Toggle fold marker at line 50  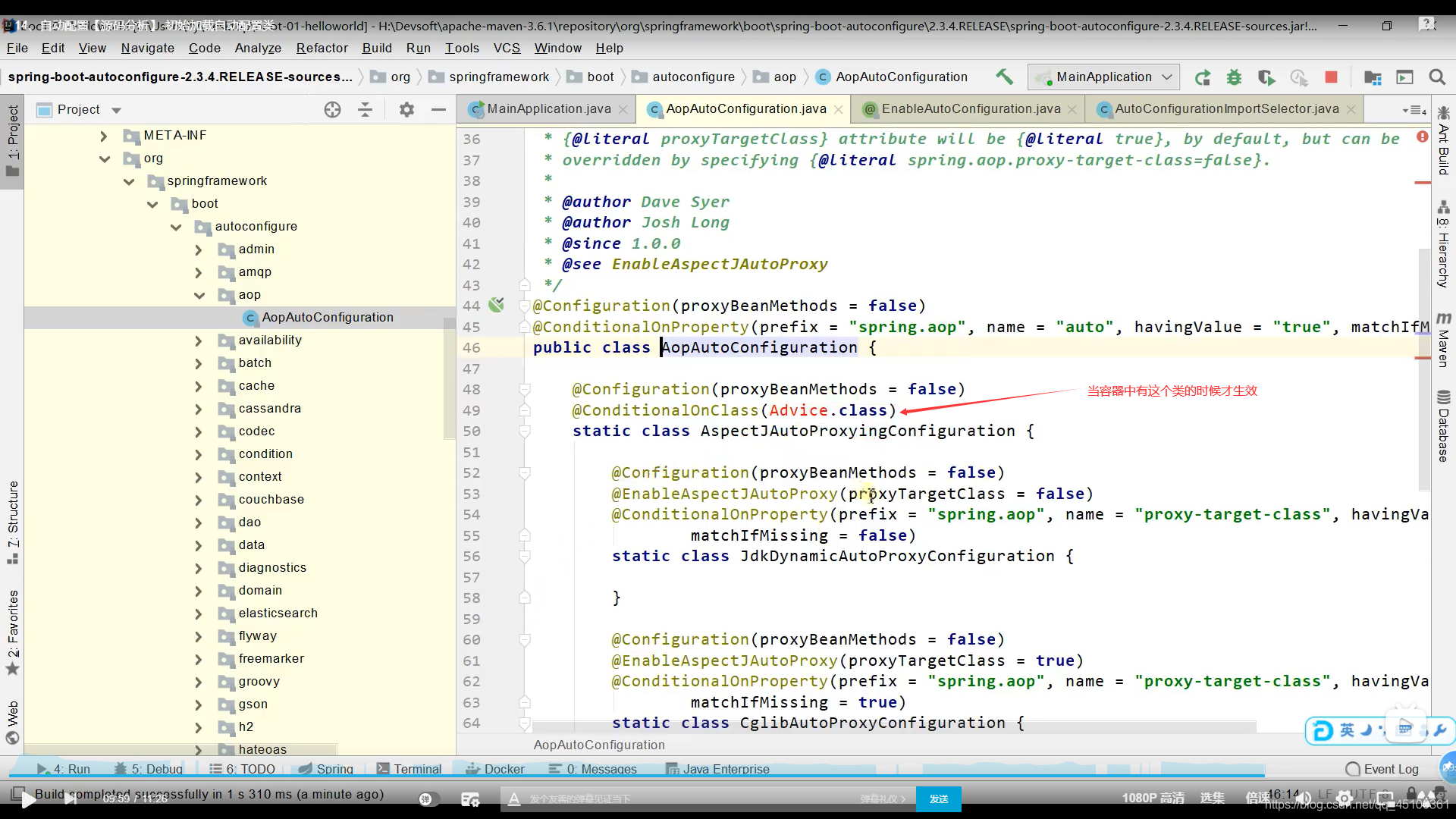(x=524, y=431)
